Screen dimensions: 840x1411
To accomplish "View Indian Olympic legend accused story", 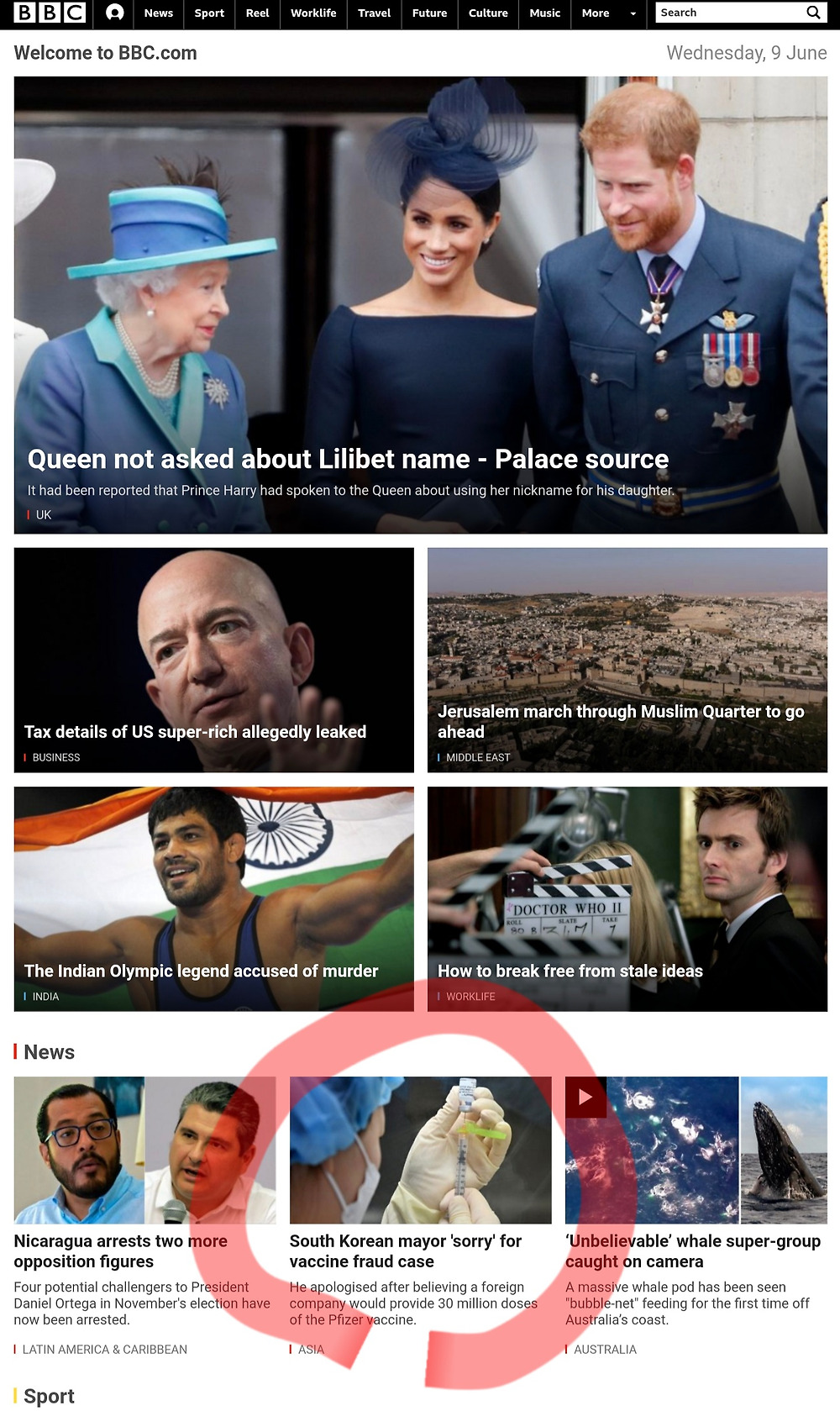I will pyautogui.click(x=201, y=971).
